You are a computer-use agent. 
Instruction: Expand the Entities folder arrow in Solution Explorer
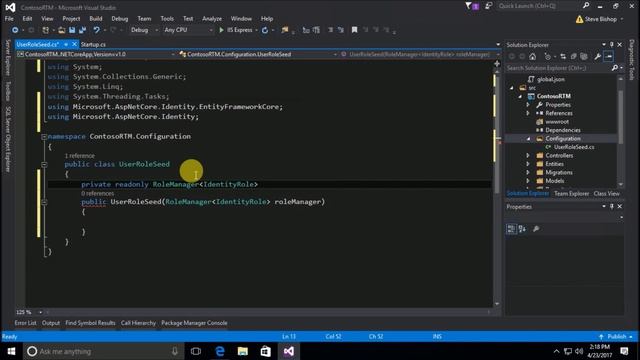tap(528, 164)
